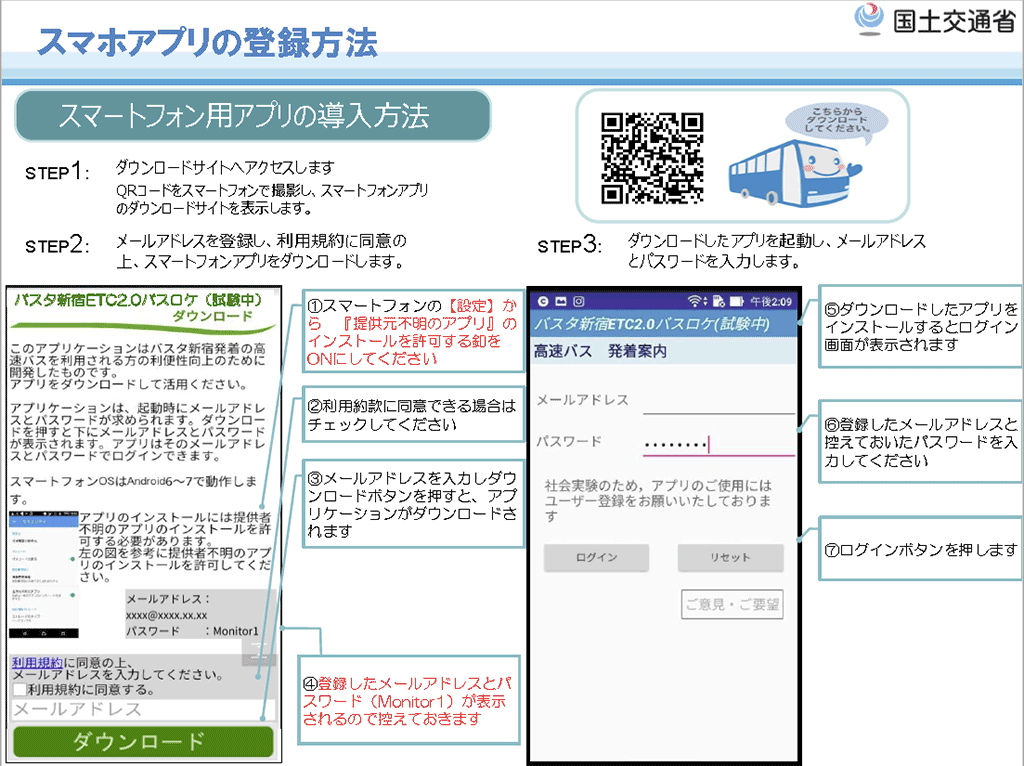
Task: Click the 国土交通省 ministry name
Action: [954, 21]
